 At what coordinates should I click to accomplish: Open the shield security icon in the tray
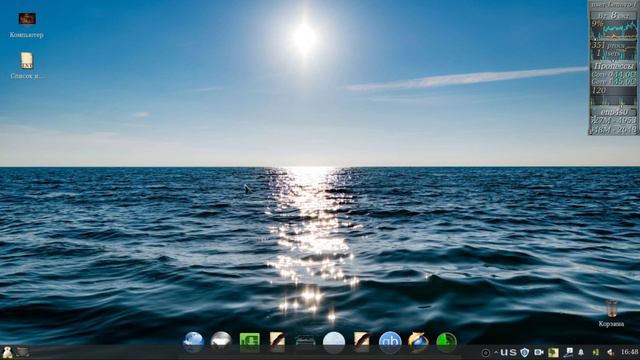tap(525, 352)
